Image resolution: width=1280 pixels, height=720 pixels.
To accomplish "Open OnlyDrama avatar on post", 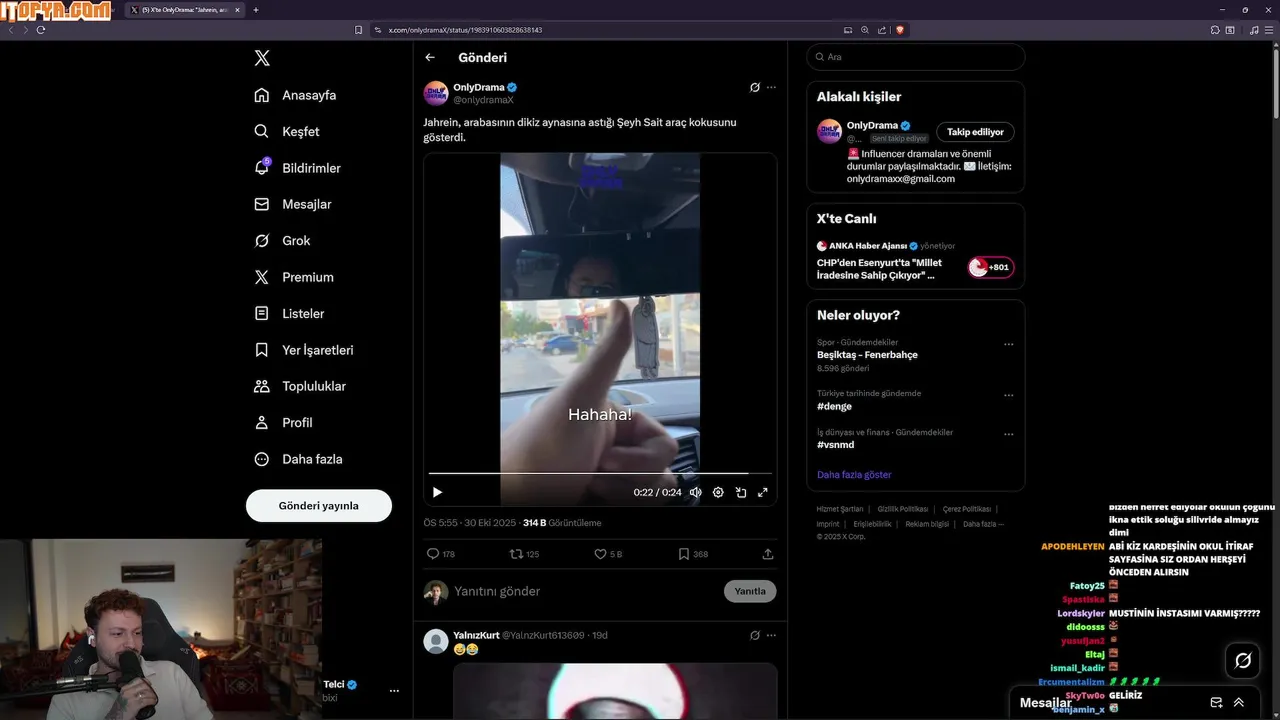I will pos(436,93).
